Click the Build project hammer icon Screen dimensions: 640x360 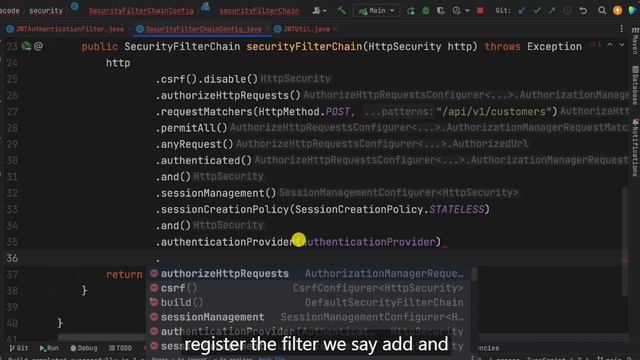click(341, 11)
